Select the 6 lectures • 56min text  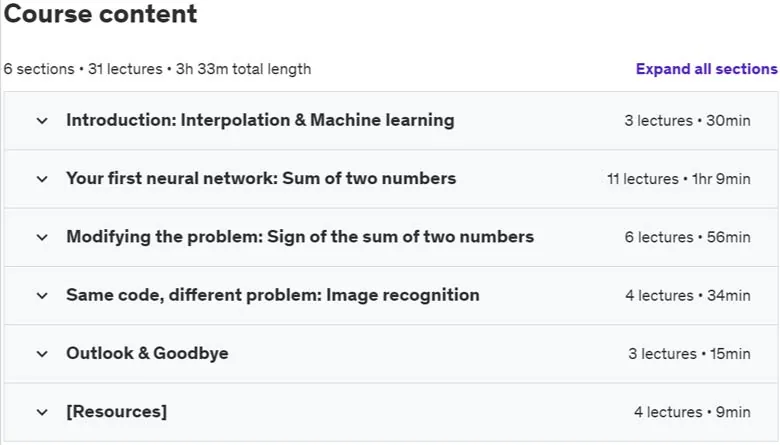point(687,237)
